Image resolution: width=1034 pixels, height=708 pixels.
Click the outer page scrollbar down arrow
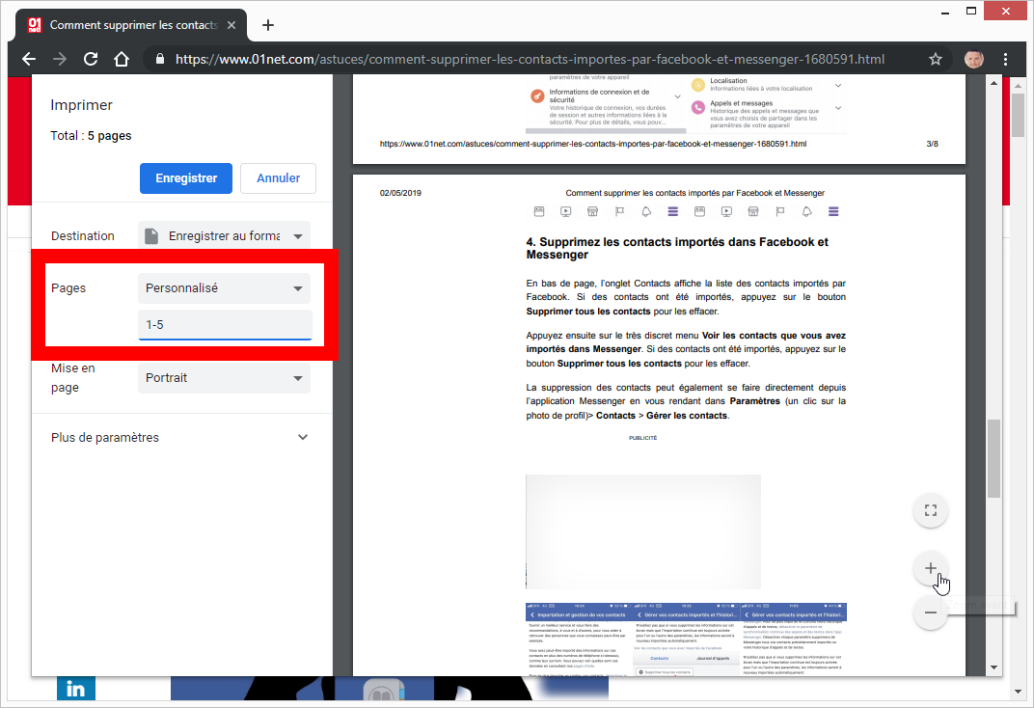(1018, 692)
